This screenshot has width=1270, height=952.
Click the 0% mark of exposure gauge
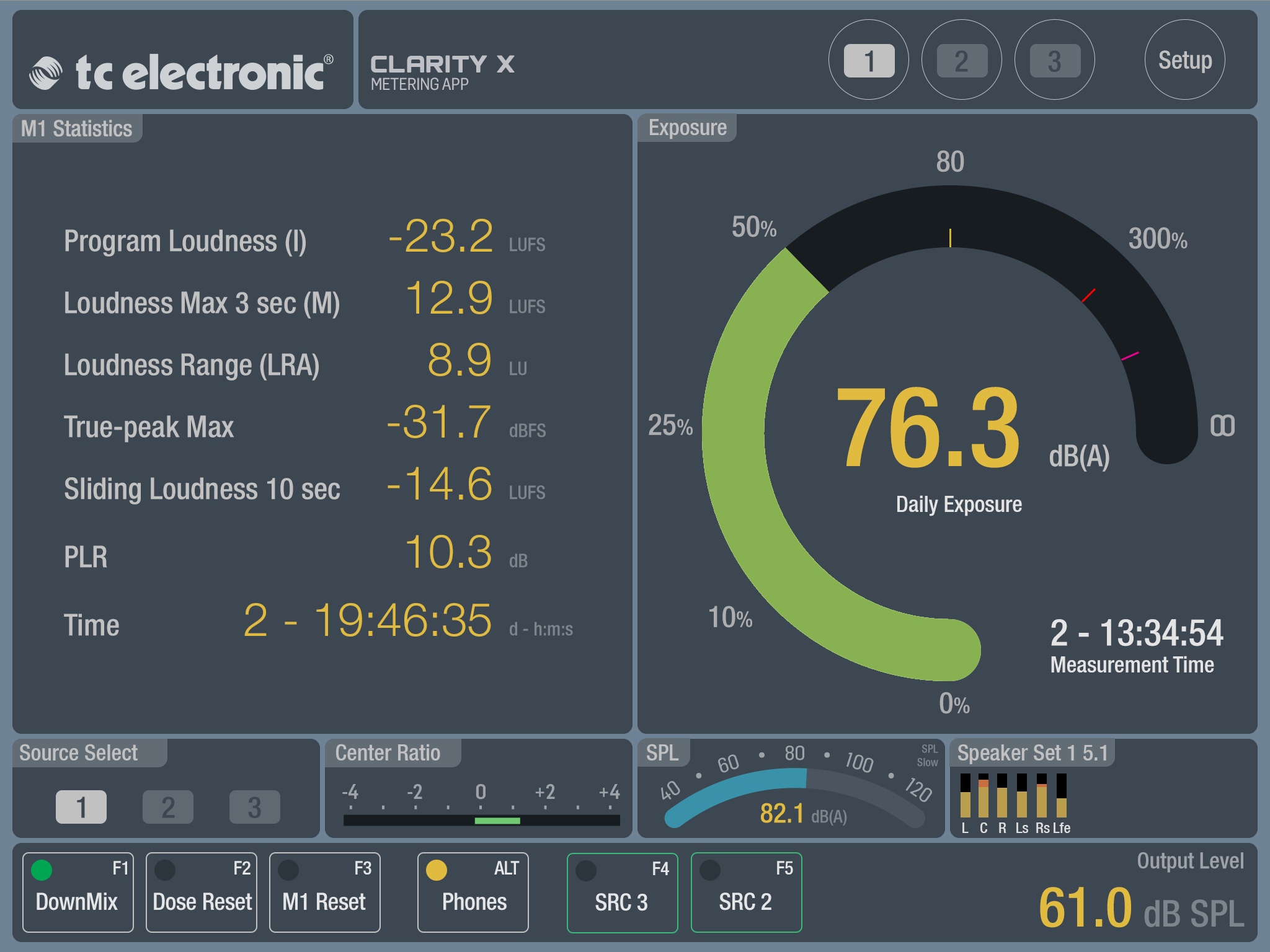(x=954, y=704)
